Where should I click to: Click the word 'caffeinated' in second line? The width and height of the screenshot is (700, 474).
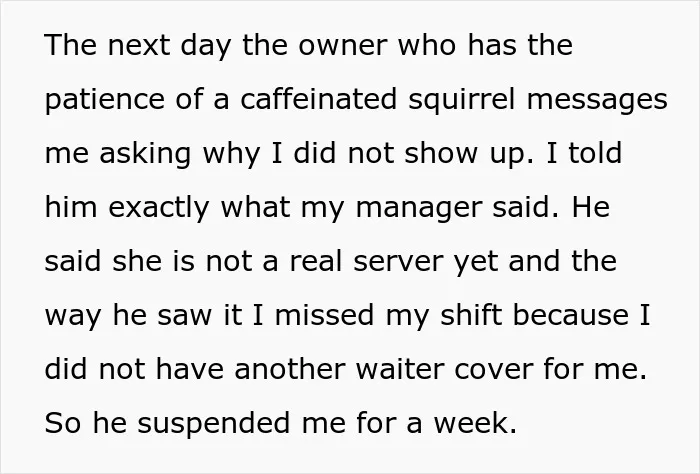click(318, 99)
